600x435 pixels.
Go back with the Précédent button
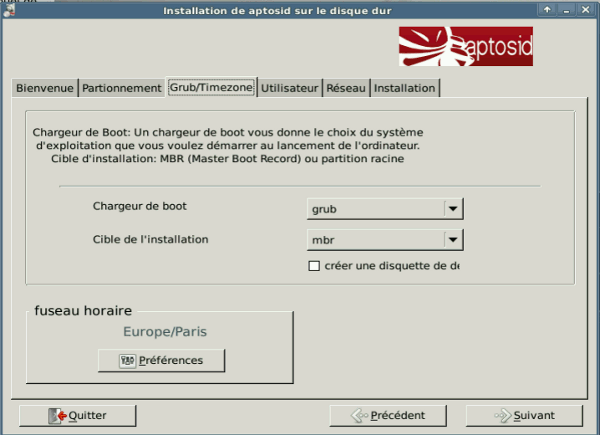tap(388, 415)
